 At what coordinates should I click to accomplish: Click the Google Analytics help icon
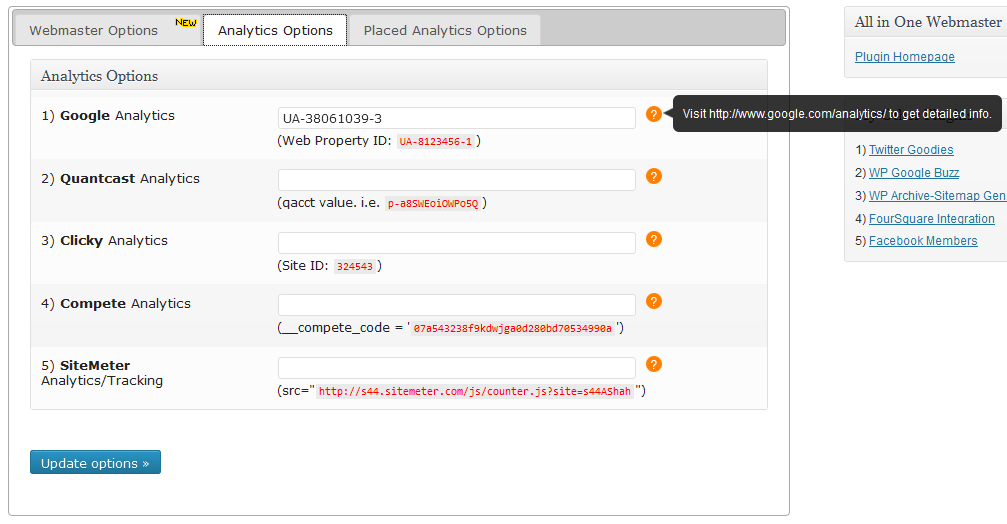coord(654,114)
